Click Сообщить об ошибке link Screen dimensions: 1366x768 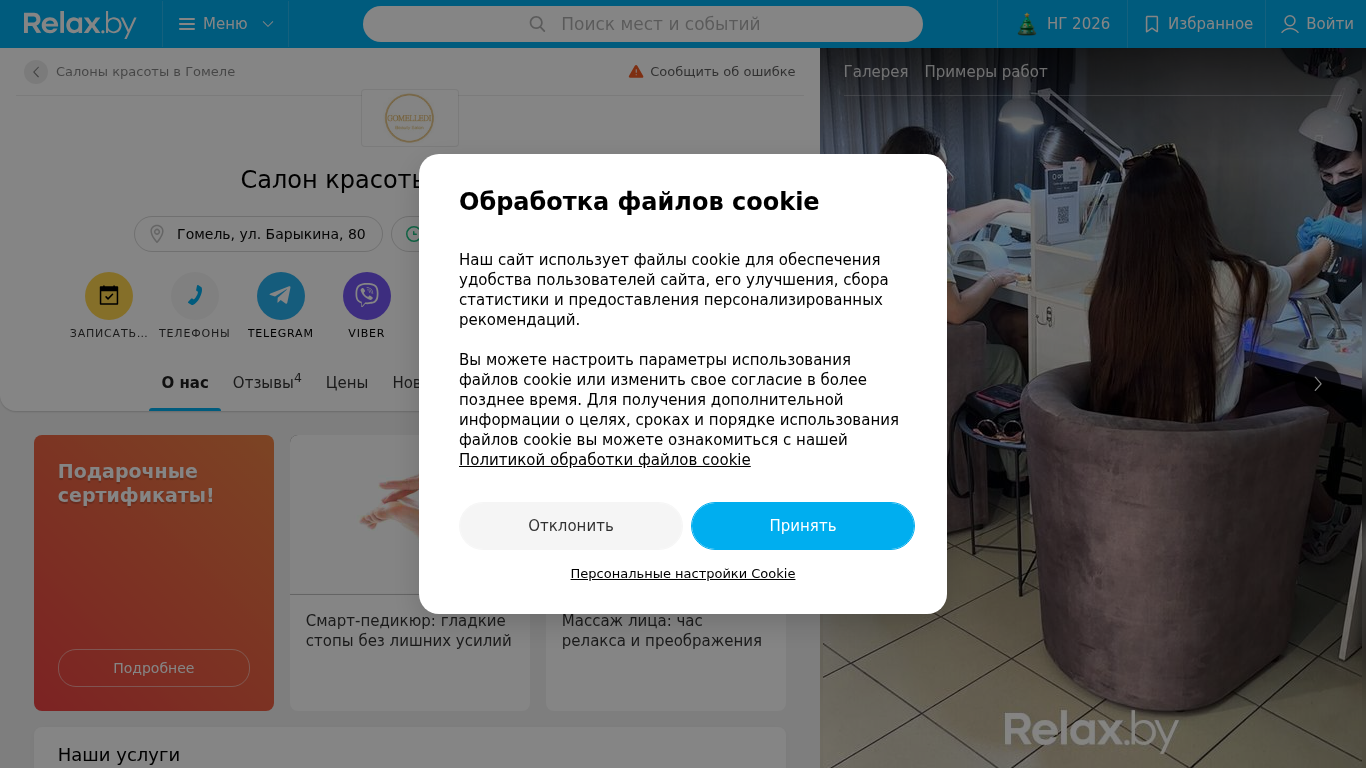712,72
